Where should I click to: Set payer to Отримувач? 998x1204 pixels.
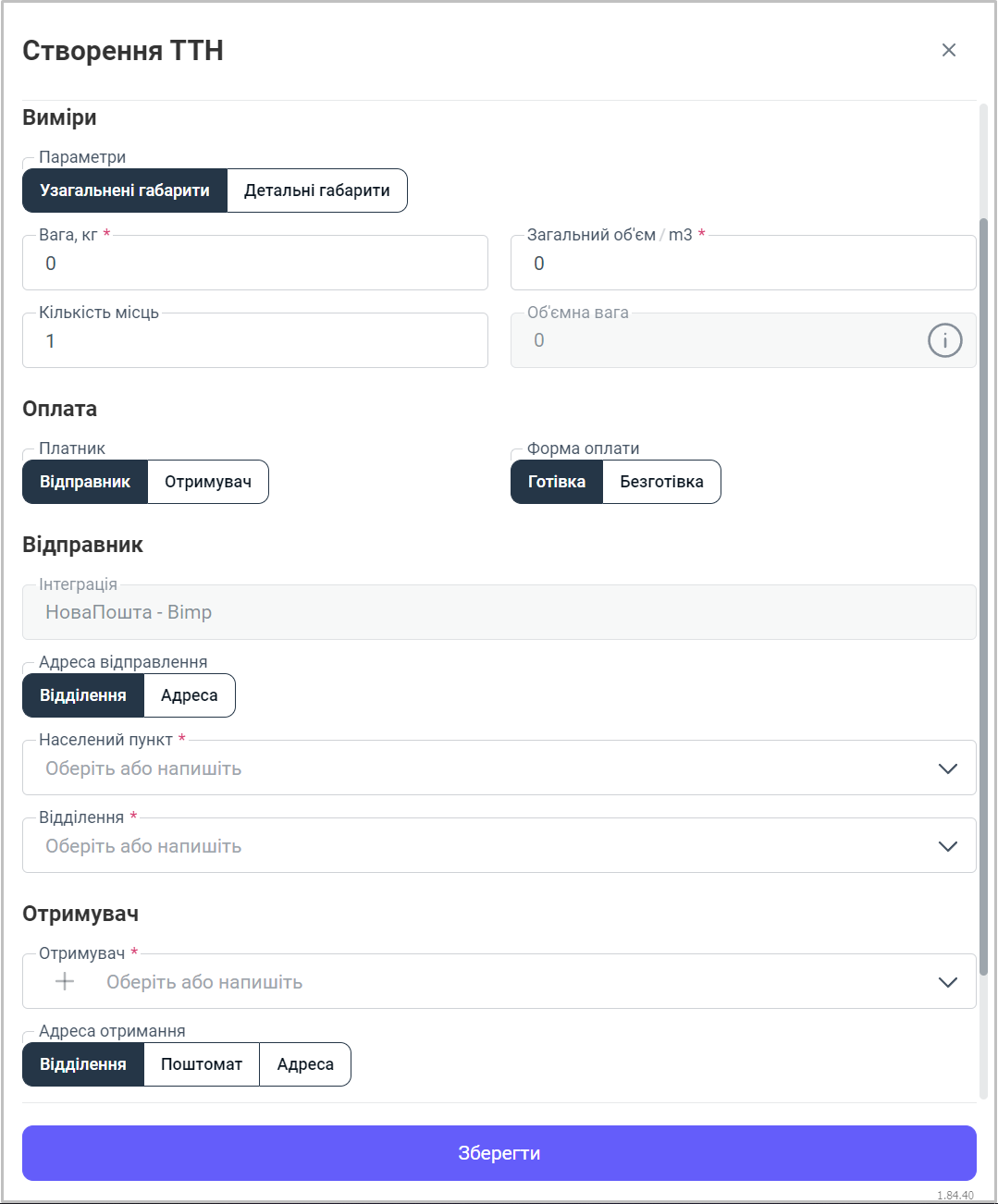click(x=208, y=482)
